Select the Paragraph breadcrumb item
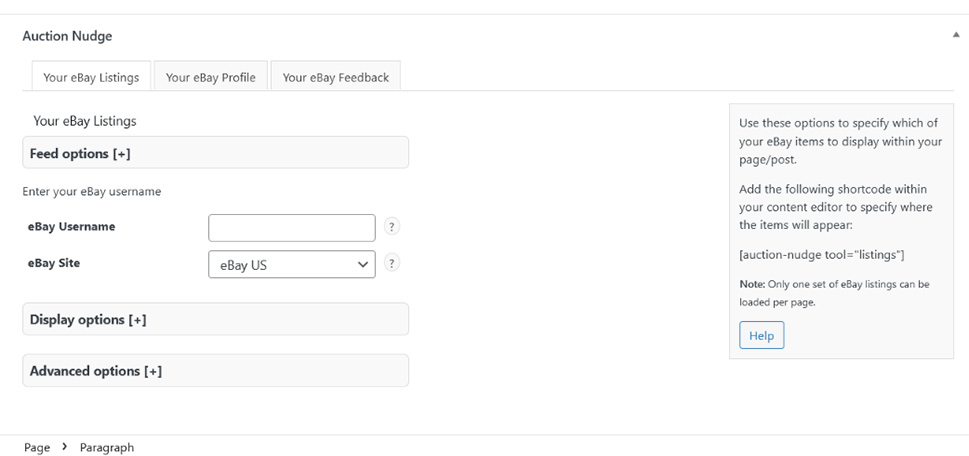The width and height of the screenshot is (969, 456). click(x=106, y=447)
